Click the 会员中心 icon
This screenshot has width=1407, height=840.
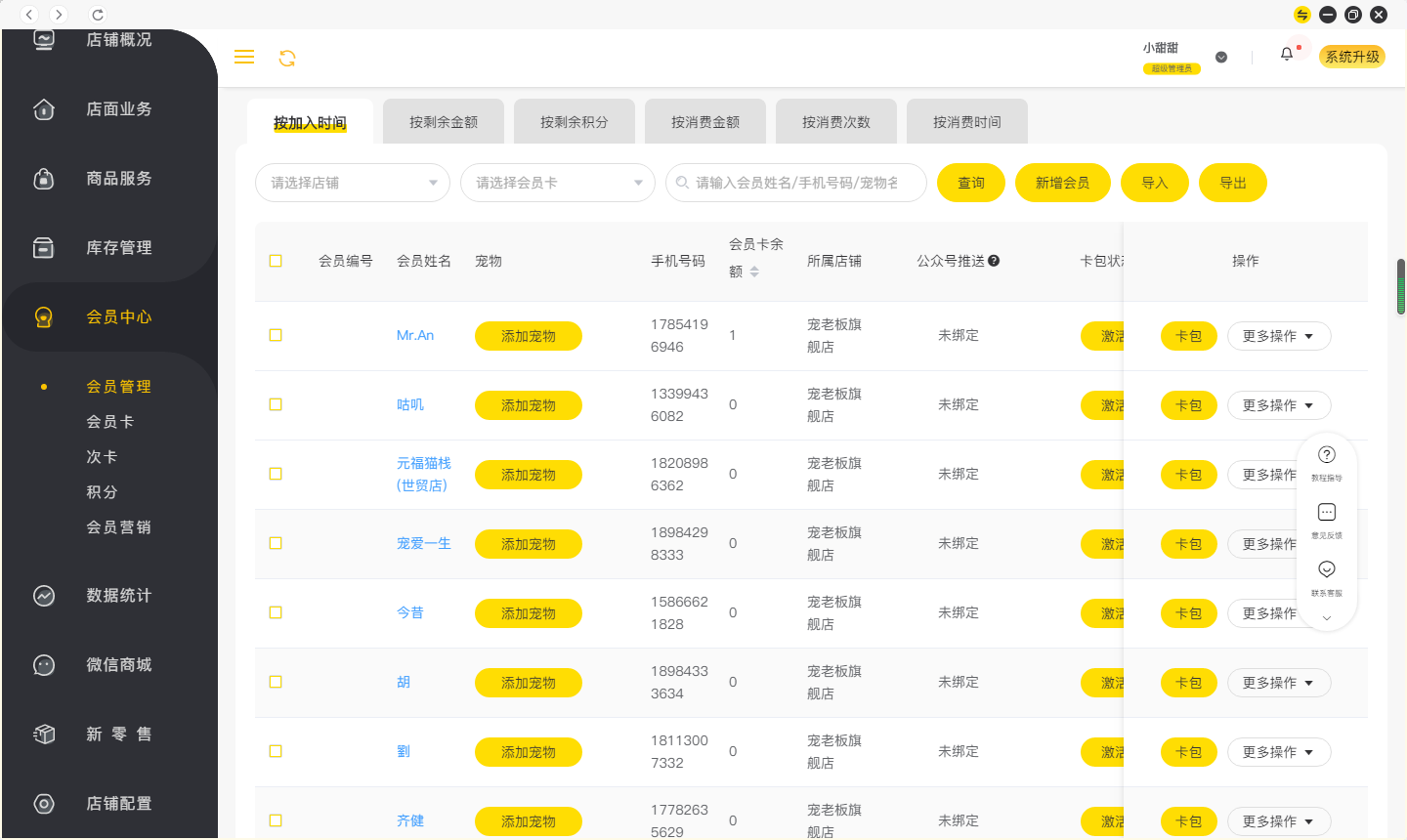pos(44,317)
